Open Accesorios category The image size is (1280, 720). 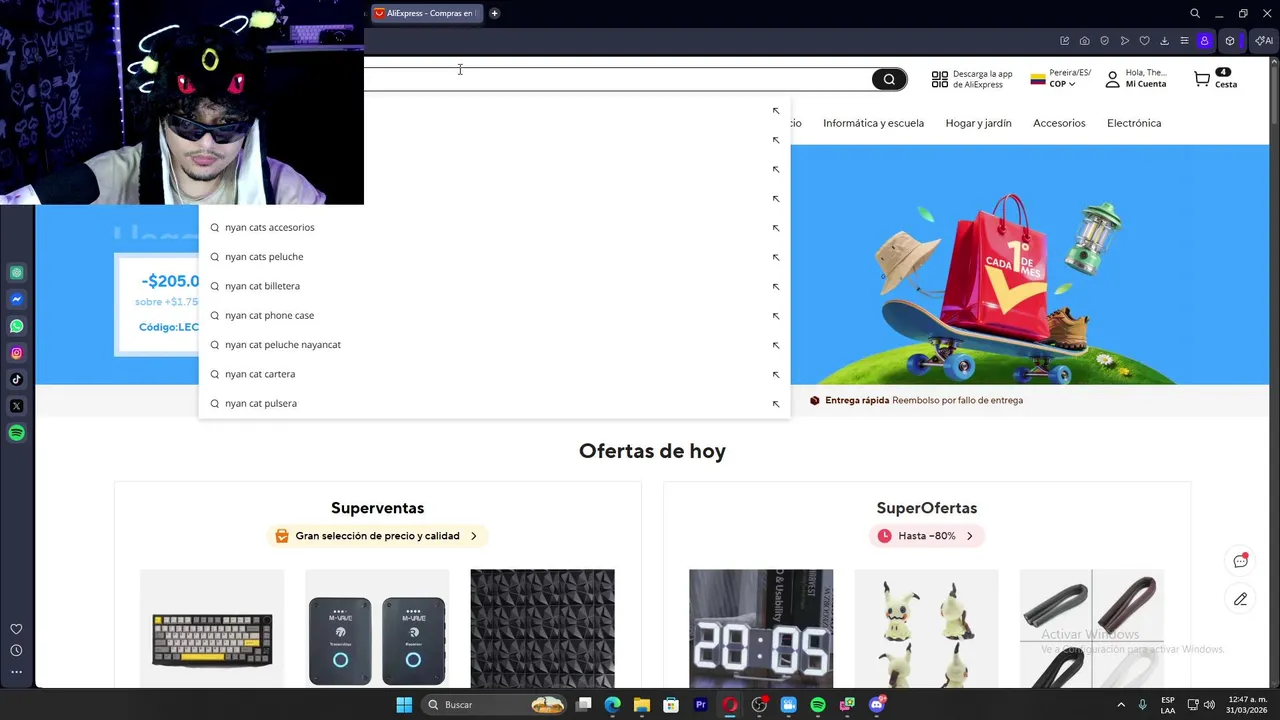(x=1059, y=123)
